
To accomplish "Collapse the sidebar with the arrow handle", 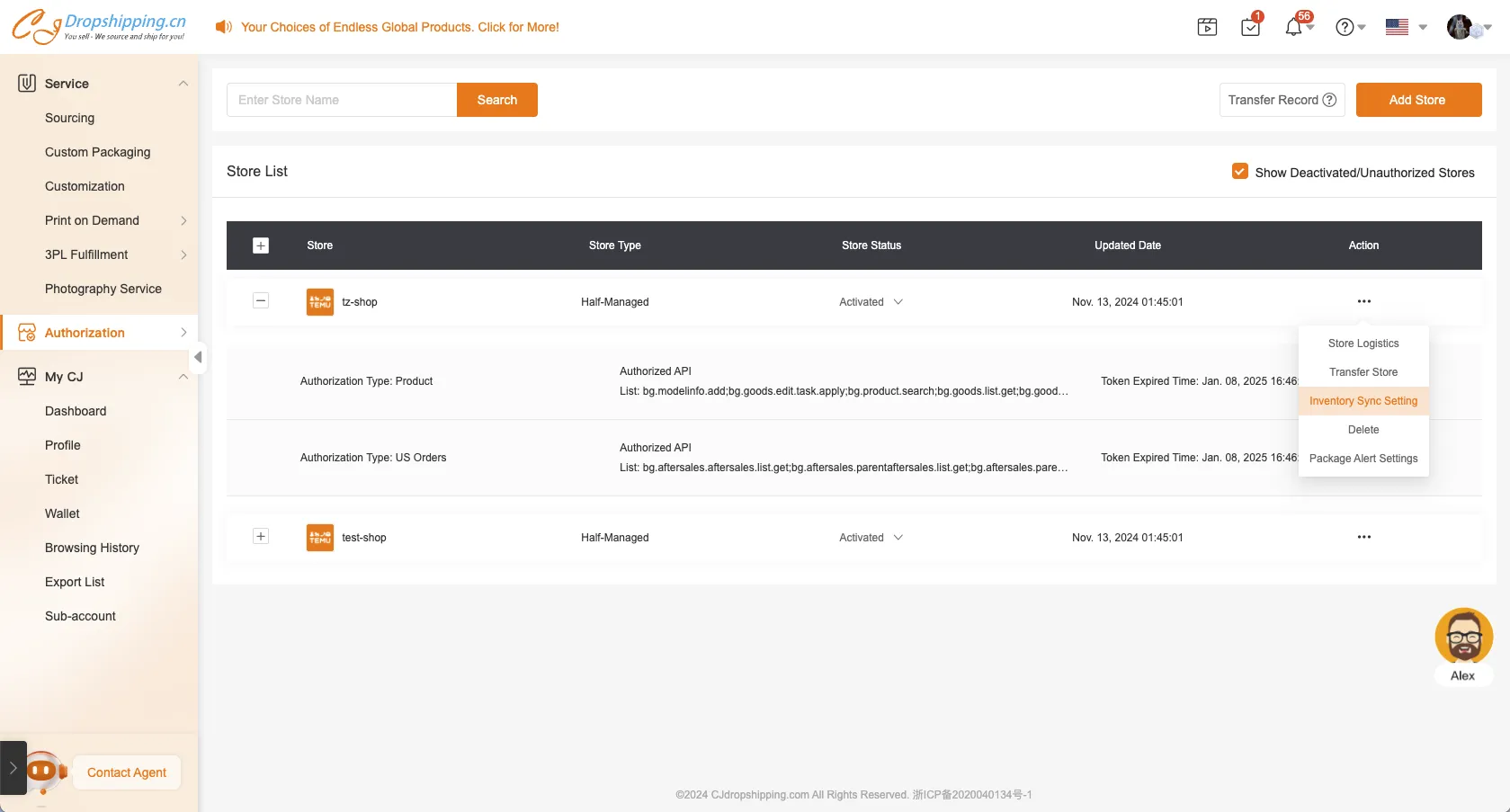I will point(198,357).
